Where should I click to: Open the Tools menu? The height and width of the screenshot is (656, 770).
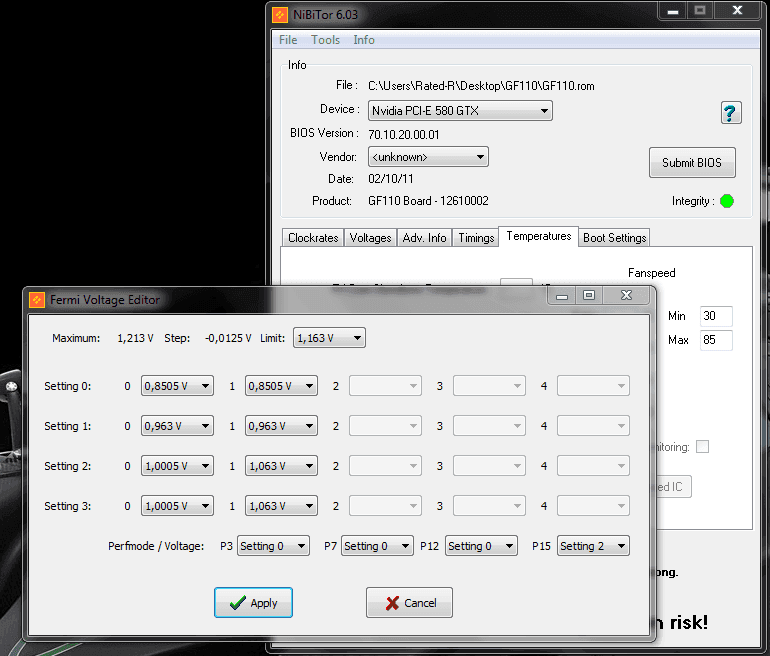click(x=325, y=40)
